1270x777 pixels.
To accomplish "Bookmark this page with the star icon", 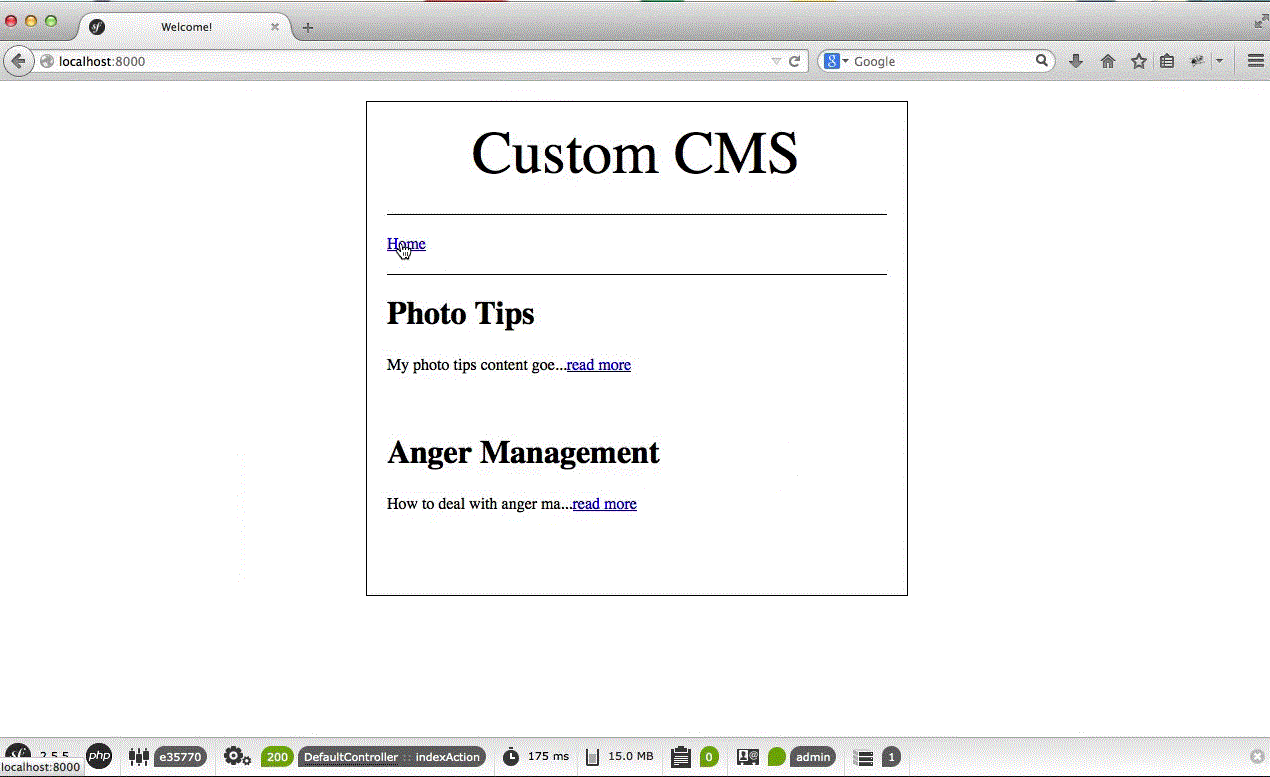I will pos(1138,61).
